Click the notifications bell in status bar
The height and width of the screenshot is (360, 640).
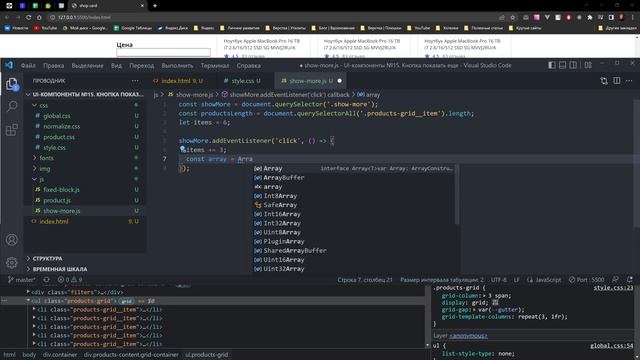[x=630, y=280]
